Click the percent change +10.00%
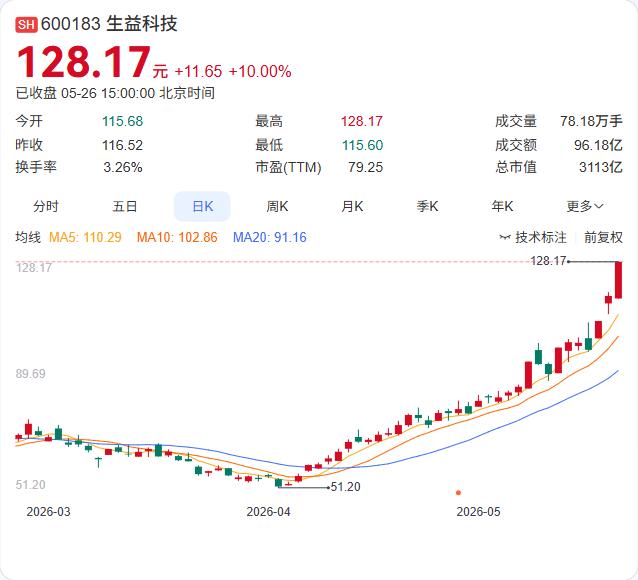Viewport: 638px width, 580px height. pyautogui.click(x=260, y=72)
